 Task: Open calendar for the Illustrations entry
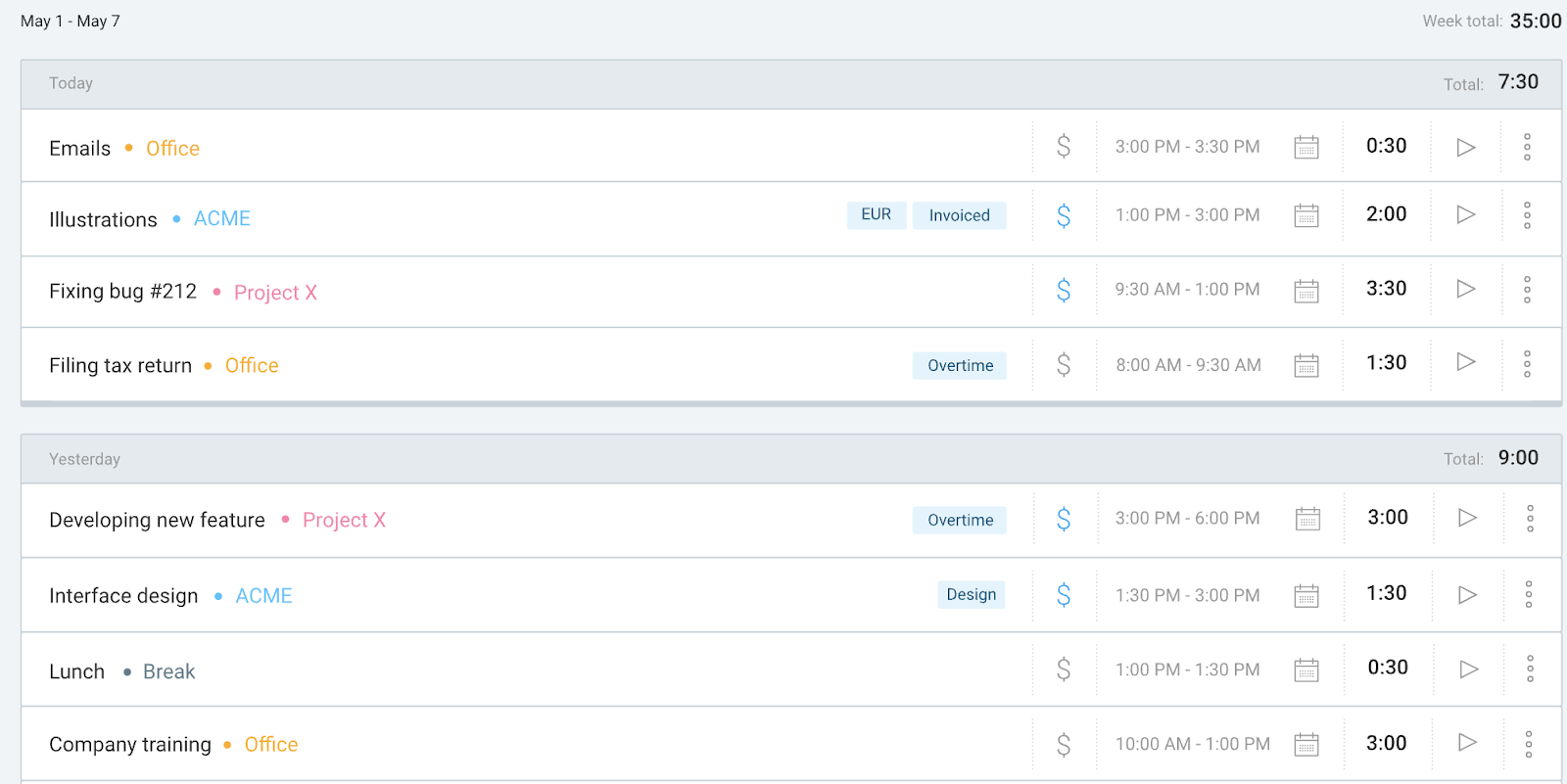(1306, 215)
